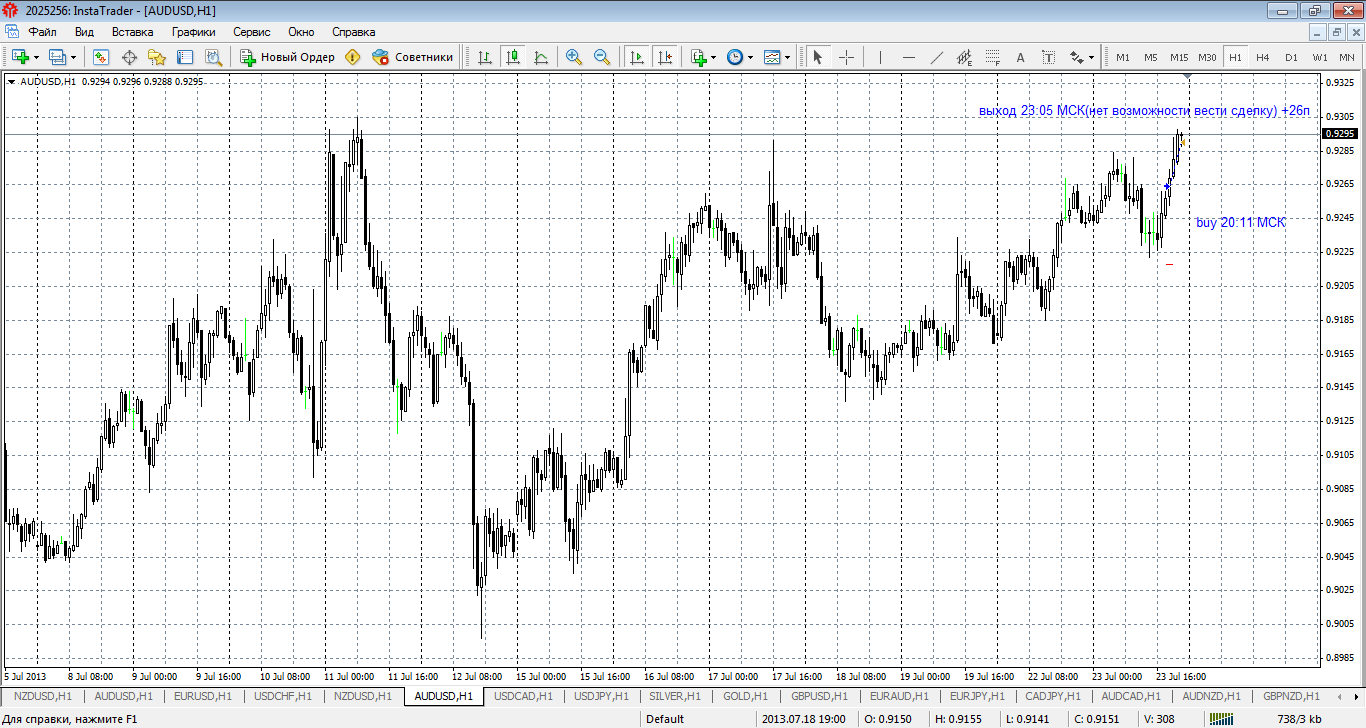The height and width of the screenshot is (728, 1366).
Task: Select the 'buy 20:11 МСК' chart label
Action: click(x=1241, y=222)
